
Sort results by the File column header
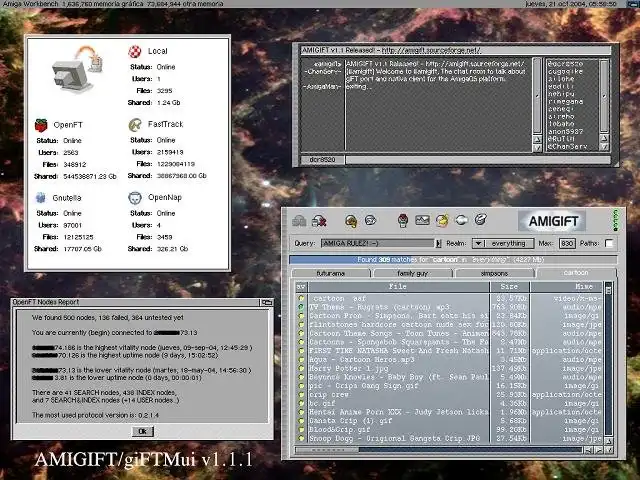(x=398, y=287)
